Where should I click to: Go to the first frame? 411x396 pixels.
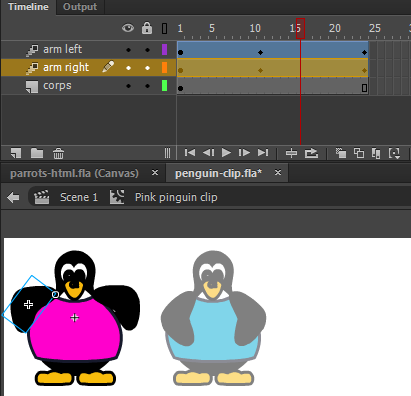190,153
